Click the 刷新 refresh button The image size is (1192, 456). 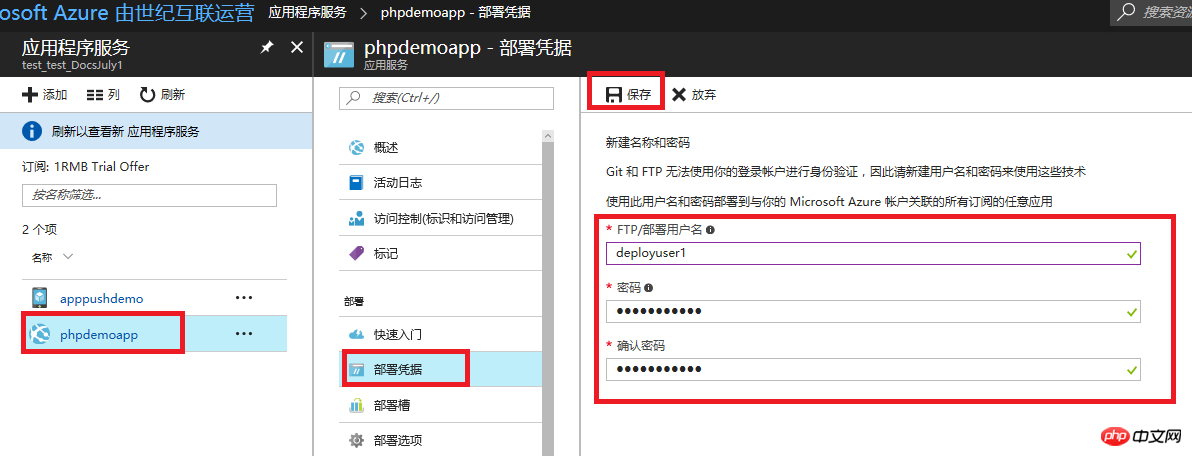163,95
